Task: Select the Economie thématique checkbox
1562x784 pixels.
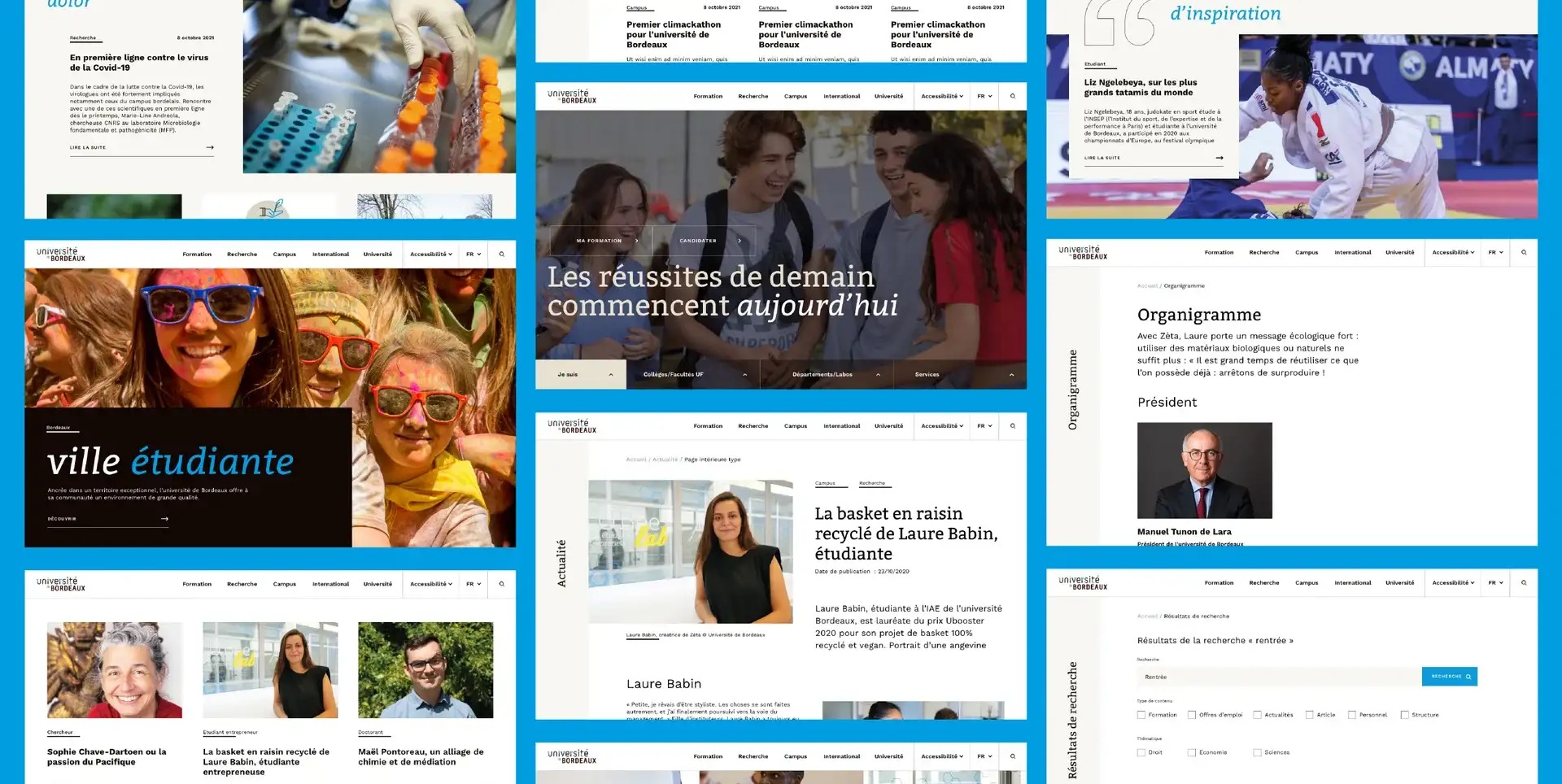Action: pos(1192,752)
